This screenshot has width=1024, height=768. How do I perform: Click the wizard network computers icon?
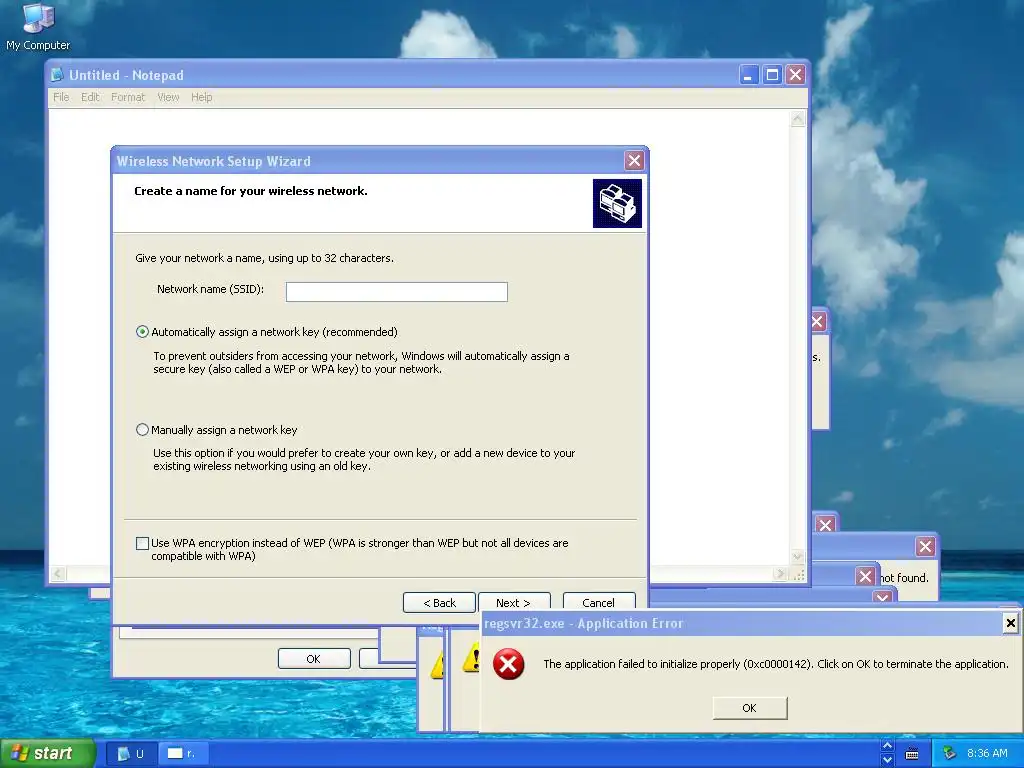(617, 203)
